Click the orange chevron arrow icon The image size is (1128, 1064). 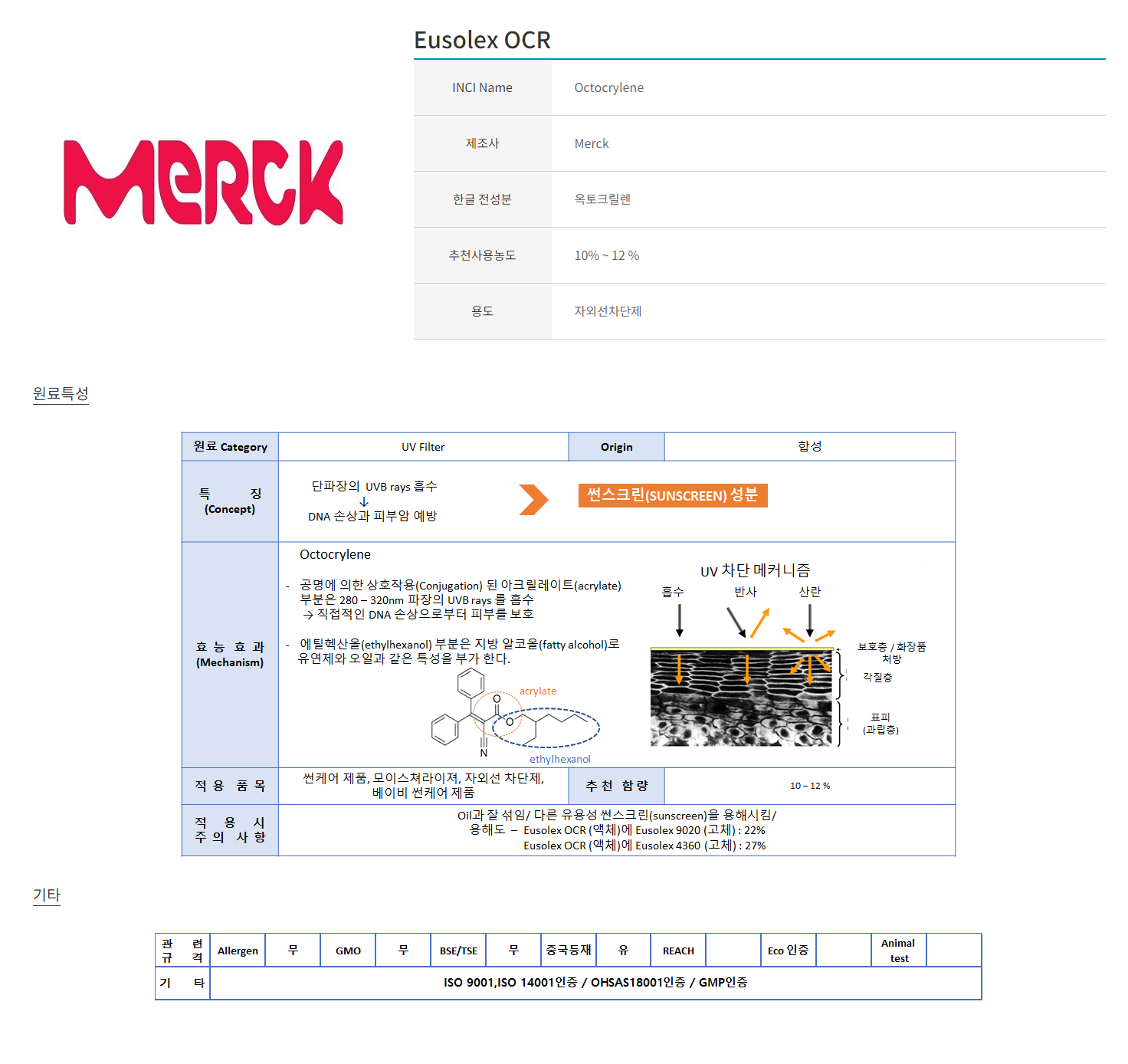click(x=533, y=500)
